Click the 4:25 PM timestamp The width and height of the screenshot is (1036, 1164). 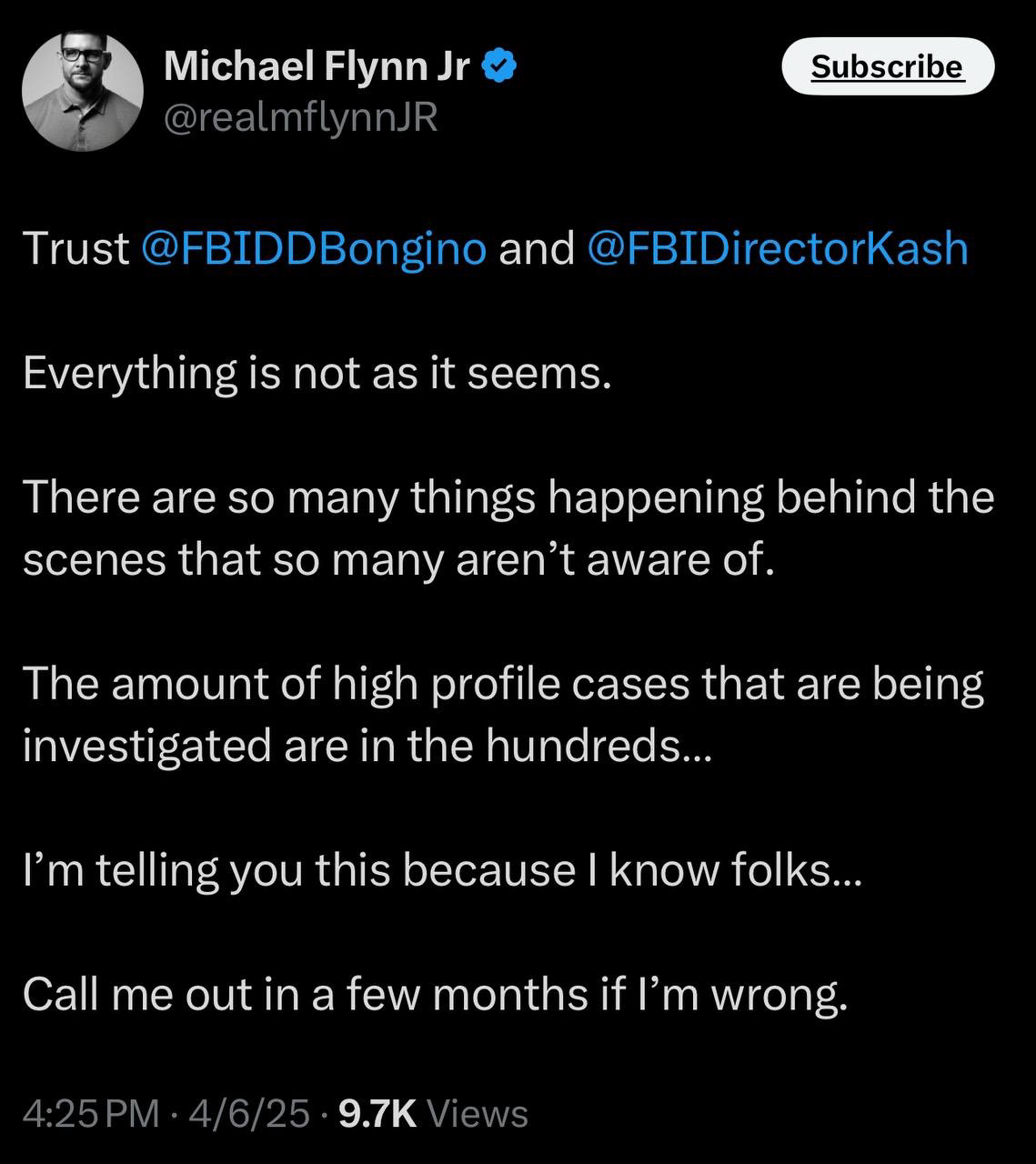[x=90, y=1113]
